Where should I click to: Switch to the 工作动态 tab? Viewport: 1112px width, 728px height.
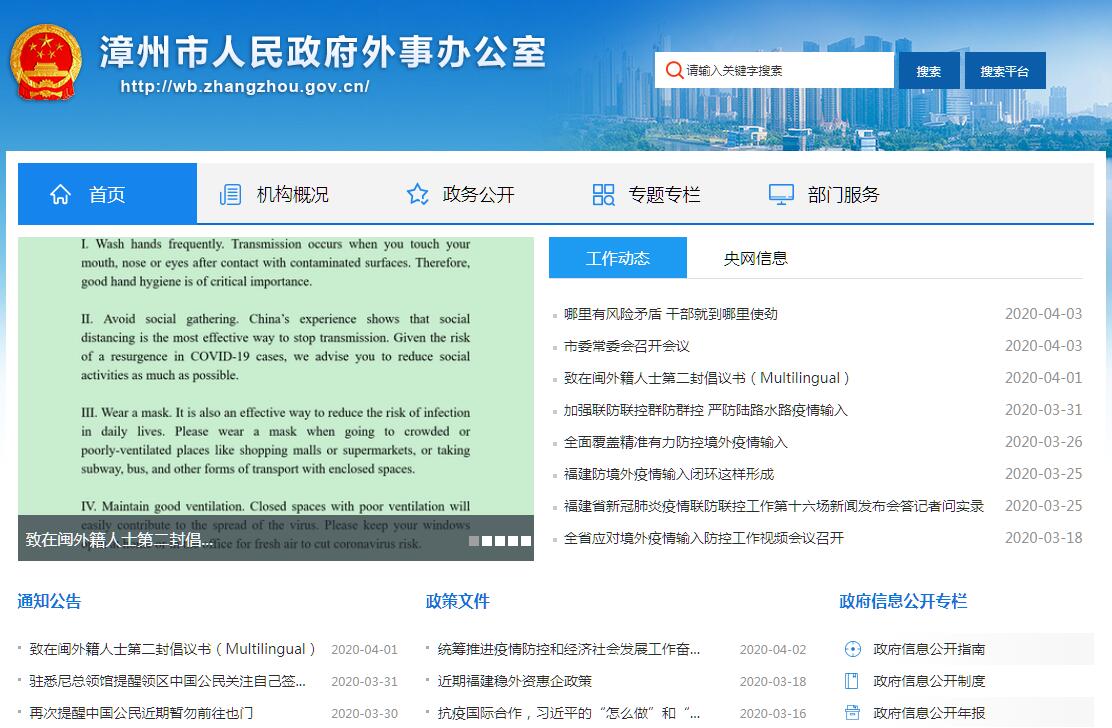617,258
